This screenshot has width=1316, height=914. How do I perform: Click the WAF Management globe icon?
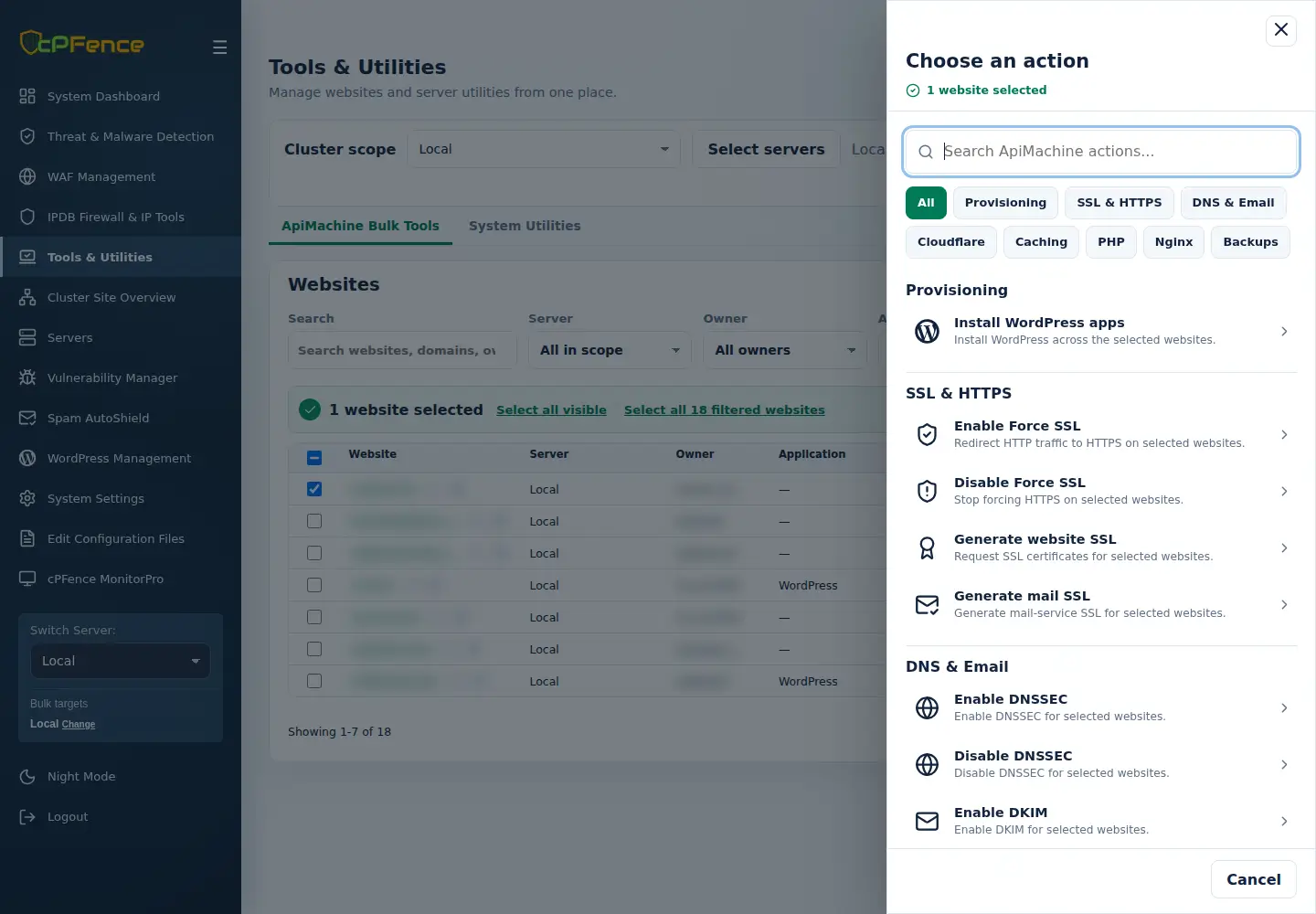coord(27,176)
